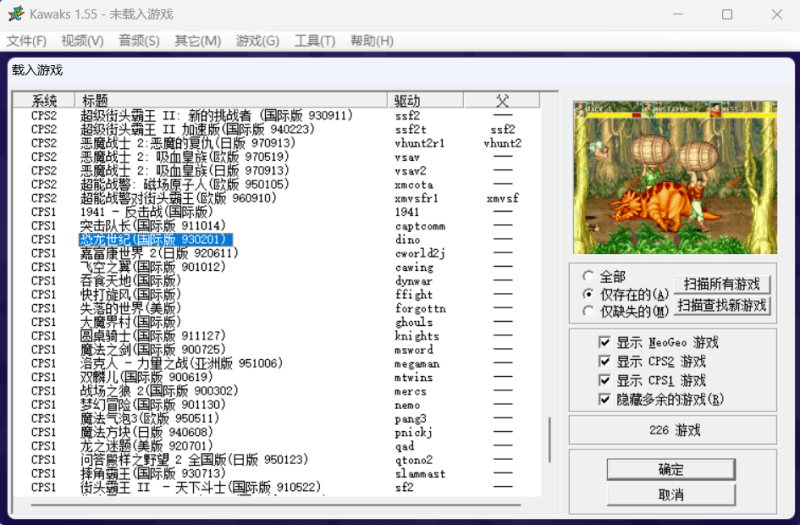Screen dimensions: 800x525
Task: Click the 226 游戏 count field
Action: pos(673,430)
